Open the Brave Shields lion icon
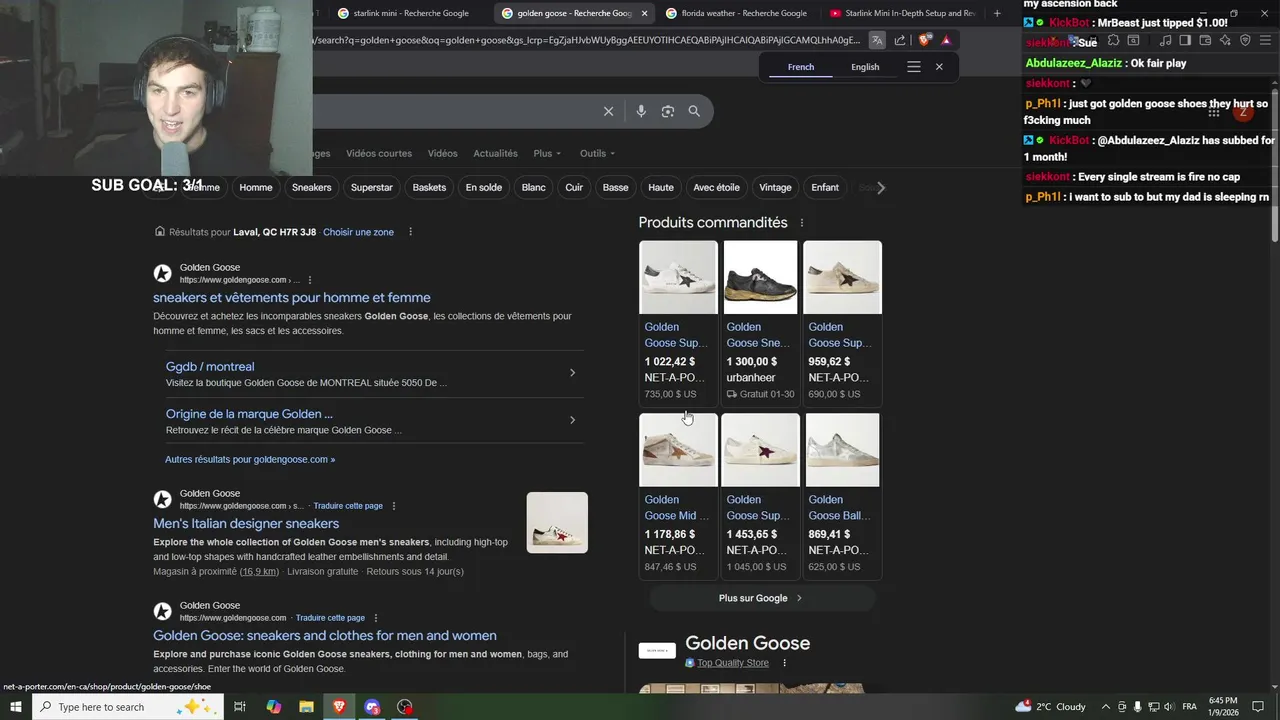This screenshot has height=720, width=1280. pos(924,40)
